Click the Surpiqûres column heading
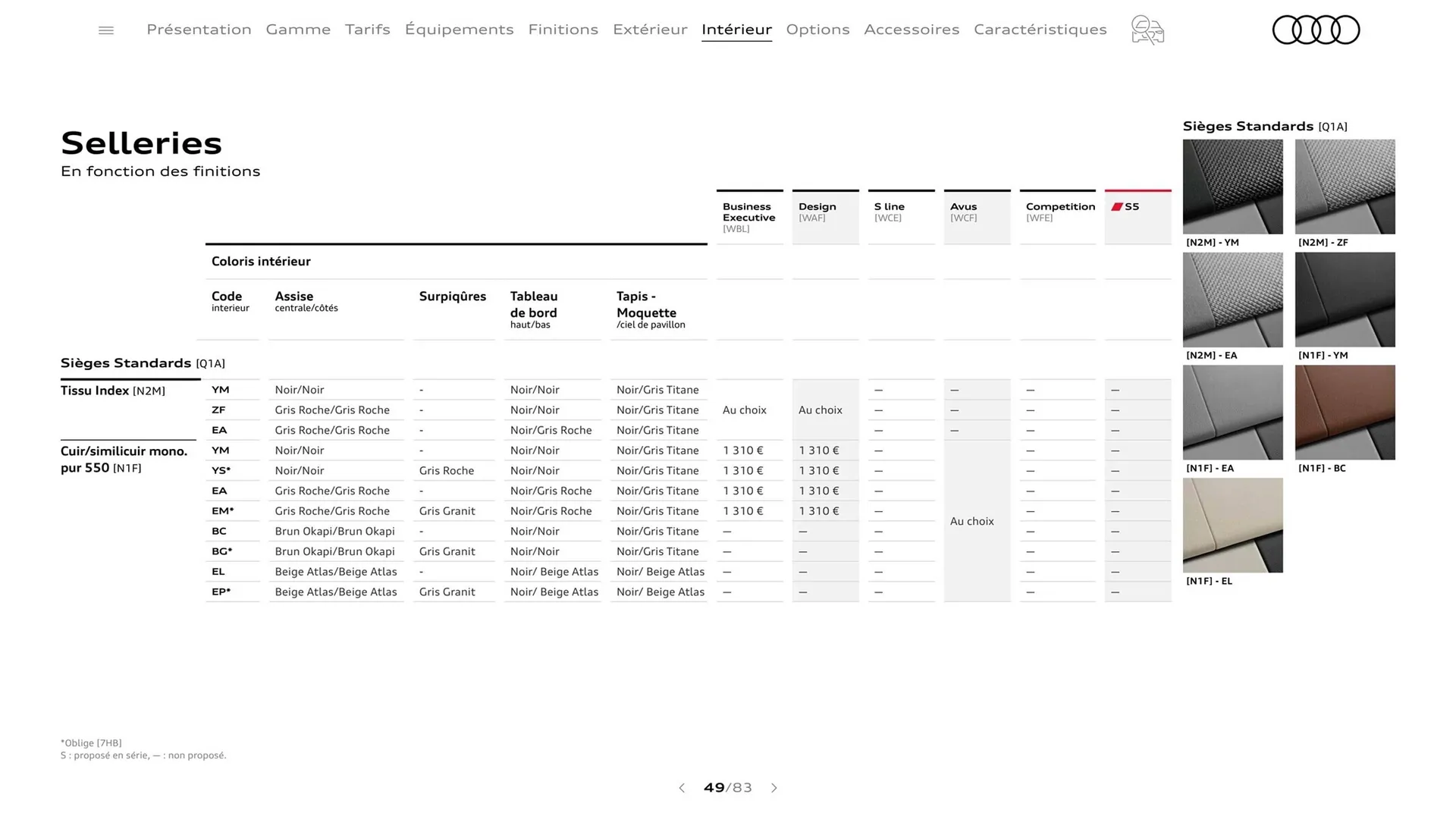Screen dimensions: 1456x819 point(453,297)
